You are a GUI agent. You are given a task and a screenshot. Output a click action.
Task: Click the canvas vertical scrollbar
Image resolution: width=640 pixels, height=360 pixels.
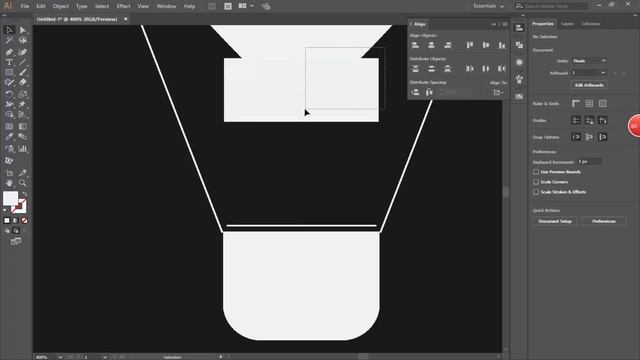(x=506, y=191)
